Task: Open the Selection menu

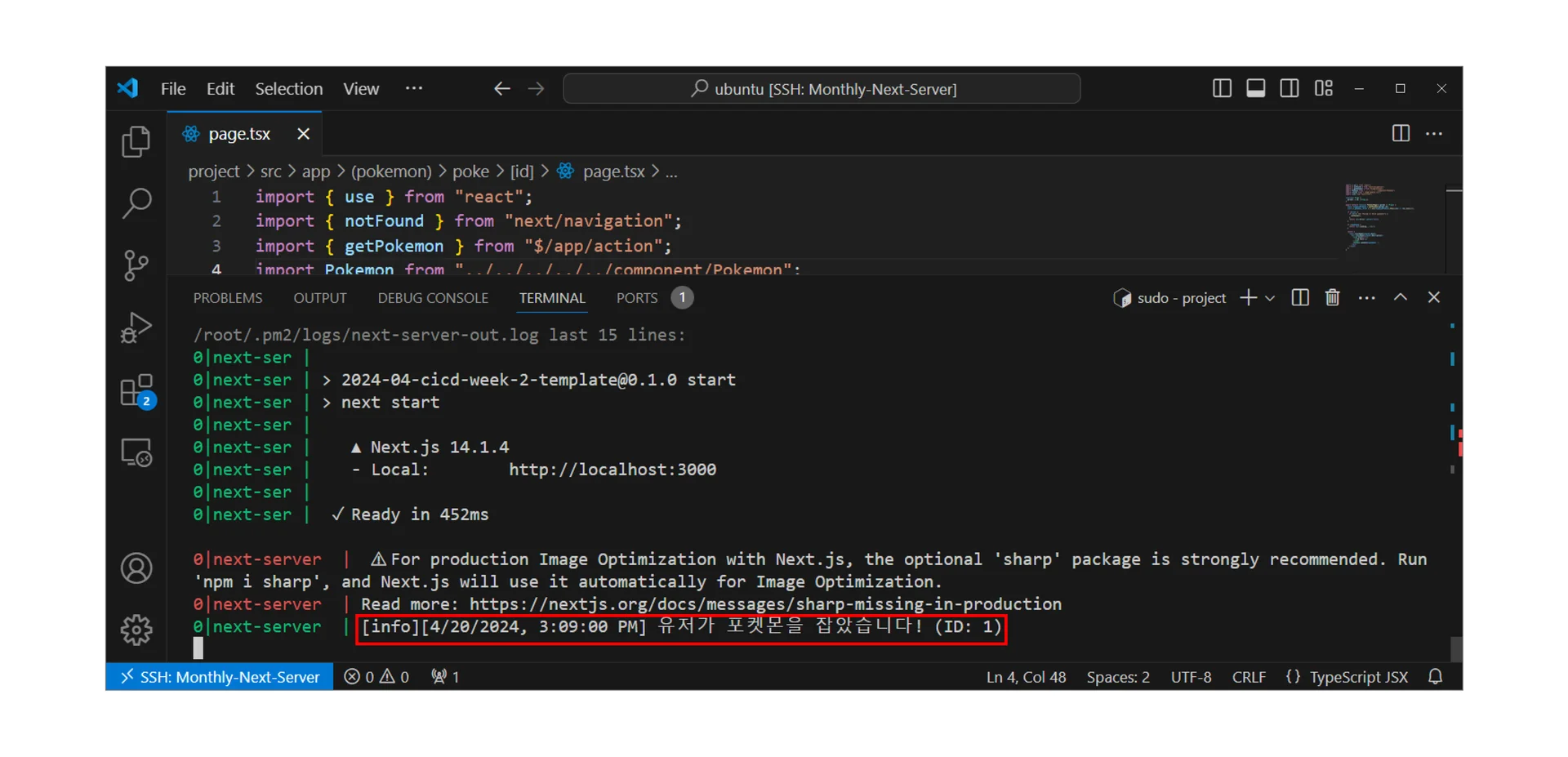Action: [x=288, y=88]
